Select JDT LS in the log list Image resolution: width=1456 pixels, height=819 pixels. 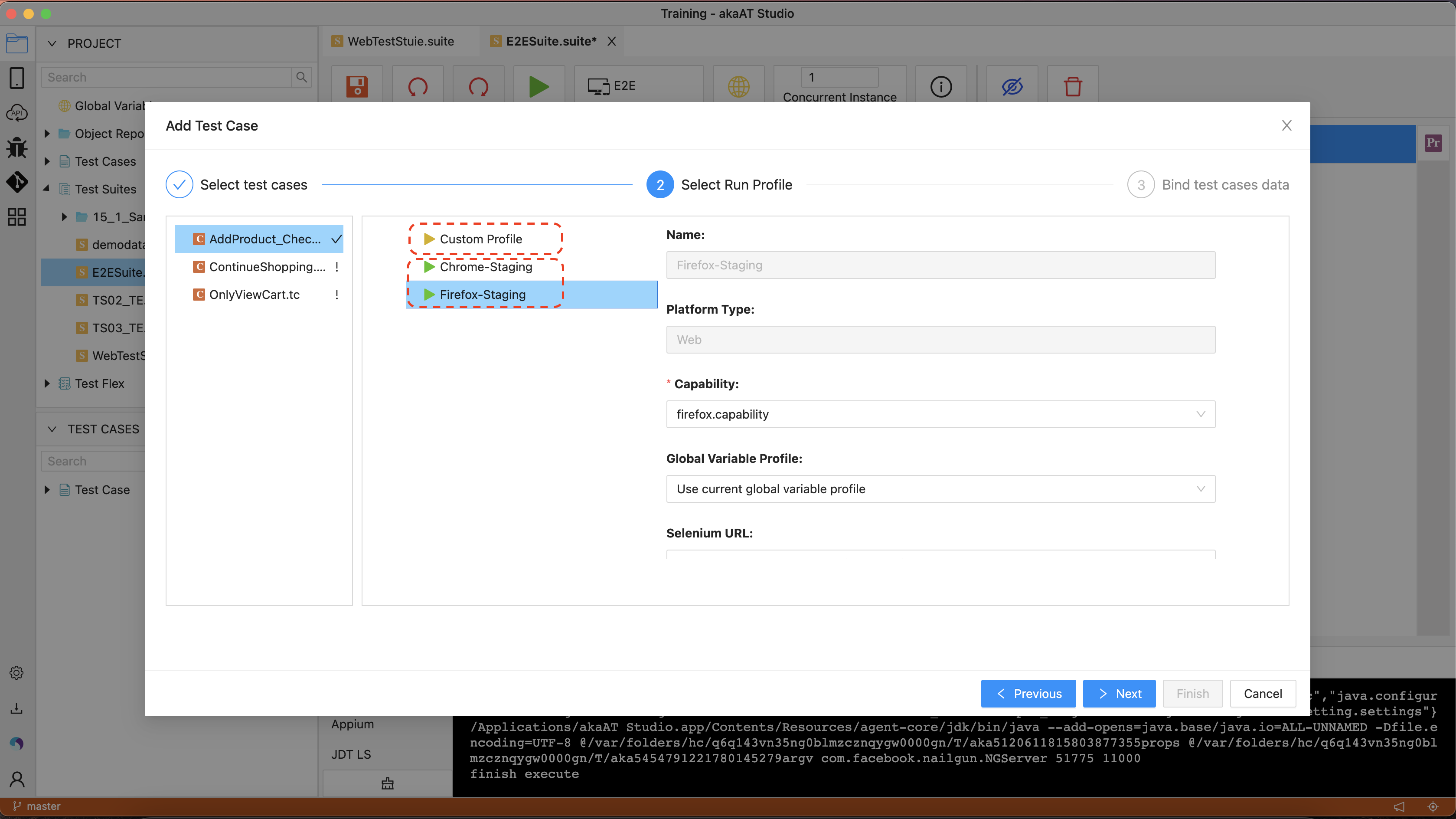pyautogui.click(x=351, y=754)
